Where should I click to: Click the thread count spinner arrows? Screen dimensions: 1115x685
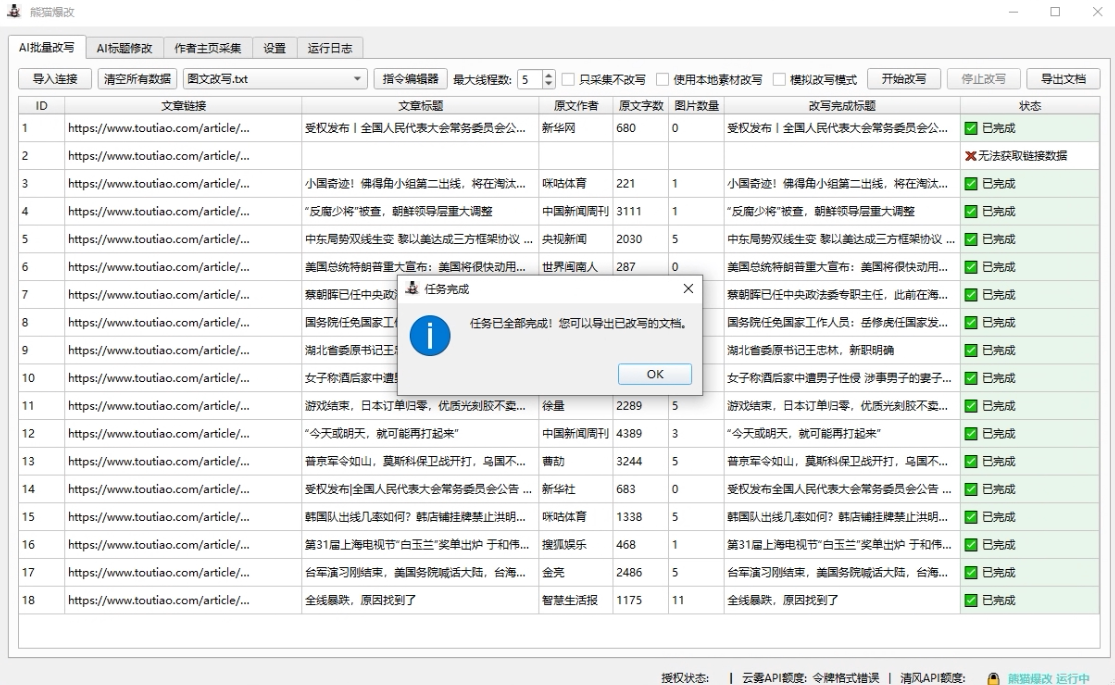point(548,79)
